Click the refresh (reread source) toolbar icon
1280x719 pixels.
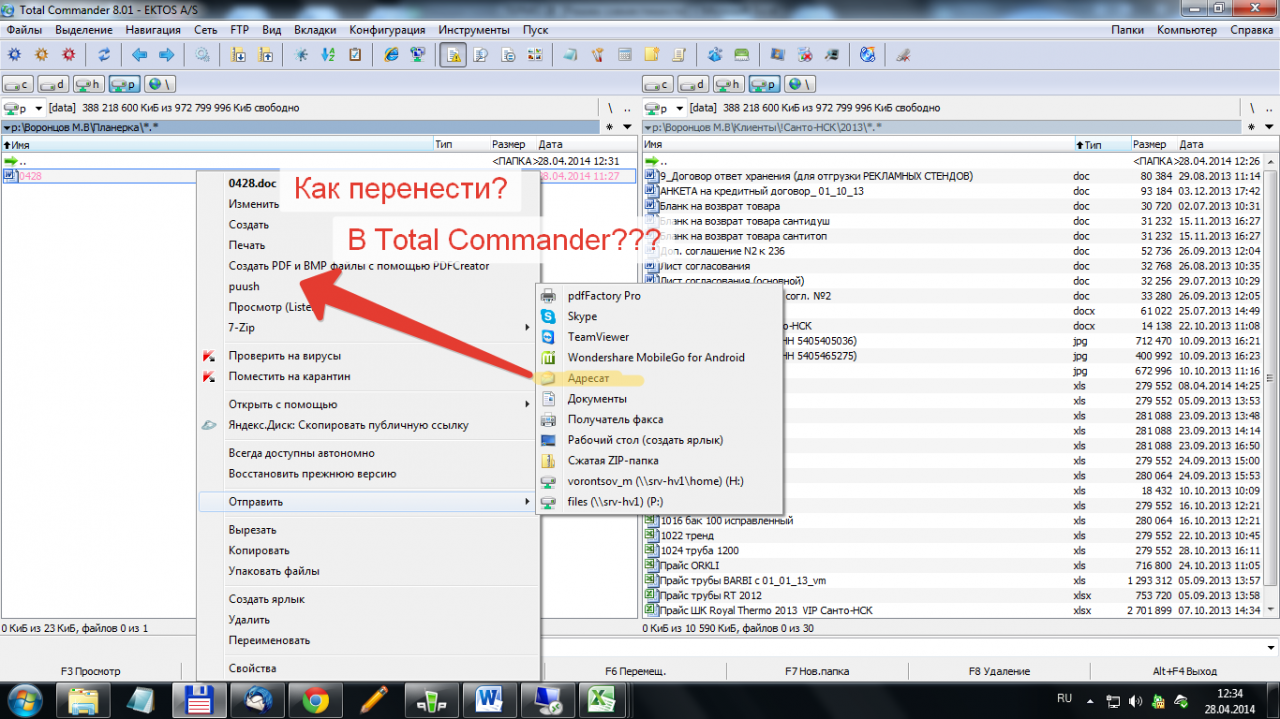coord(103,55)
